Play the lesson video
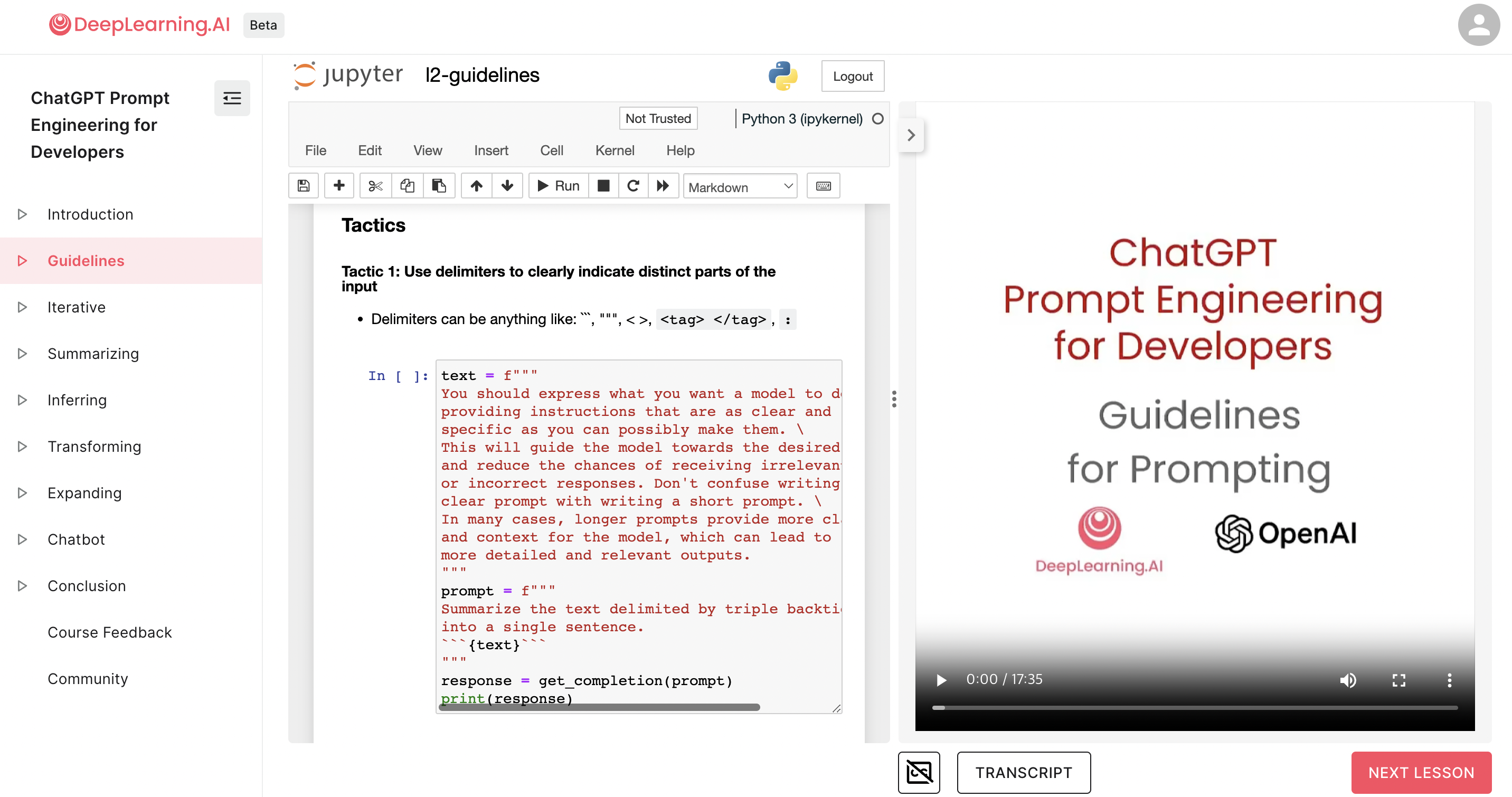 coord(941,680)
